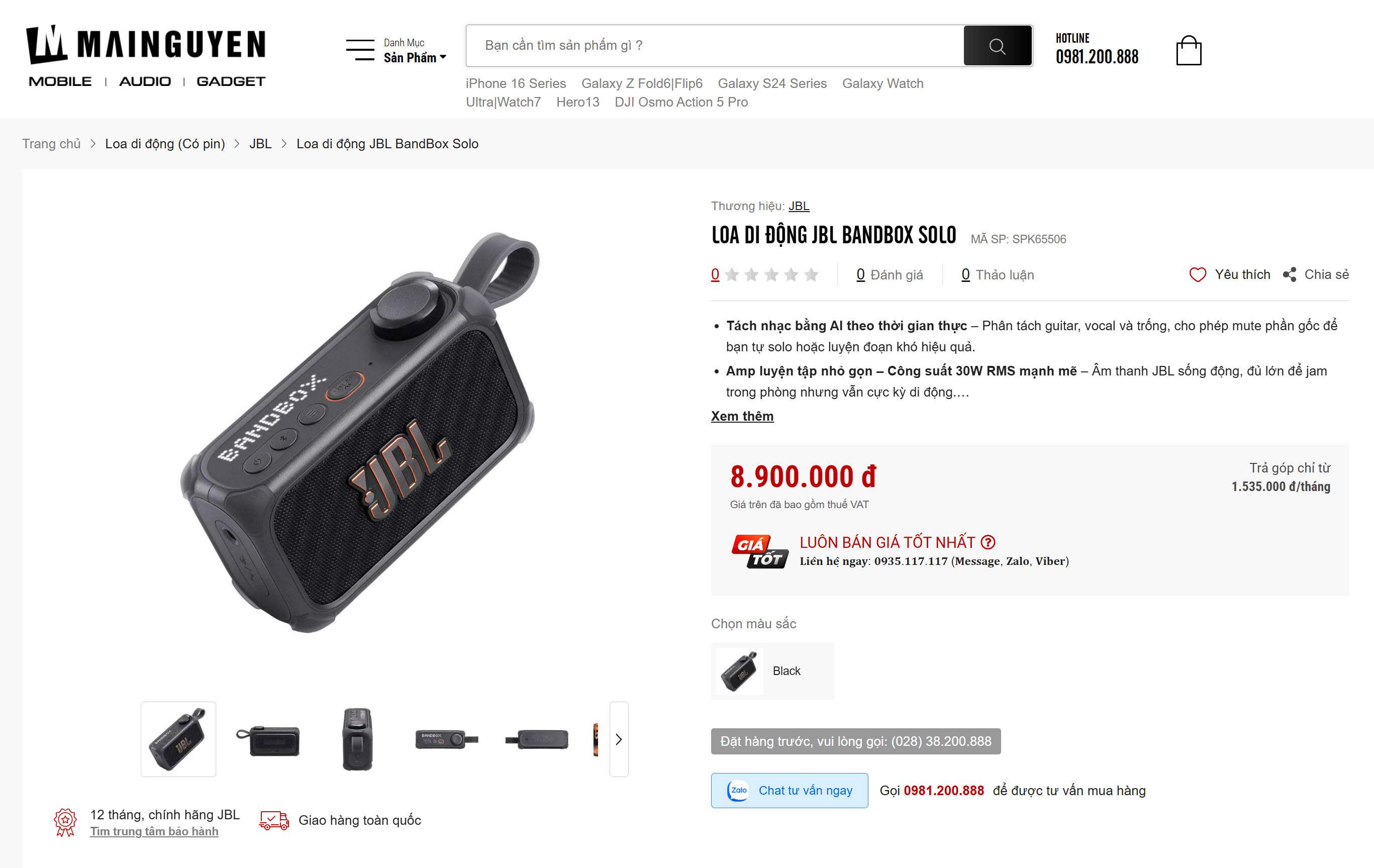Click the search magnifier button
Viewport: 1374px width, 868px height.
pos(997,46)
